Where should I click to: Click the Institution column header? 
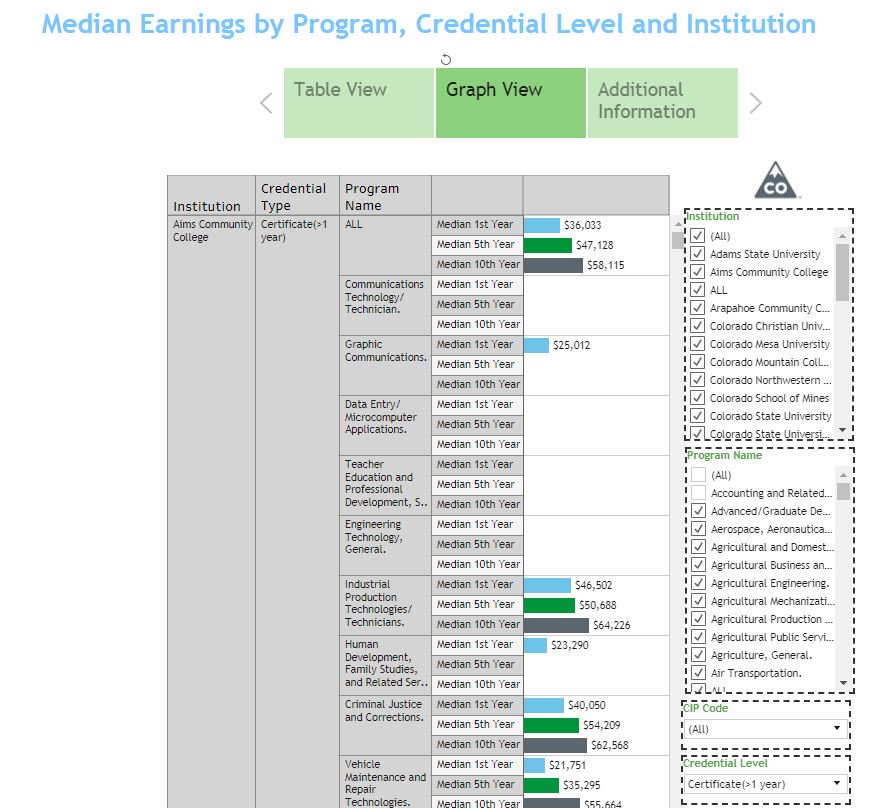pyautogui.click(x=212, y=195)
